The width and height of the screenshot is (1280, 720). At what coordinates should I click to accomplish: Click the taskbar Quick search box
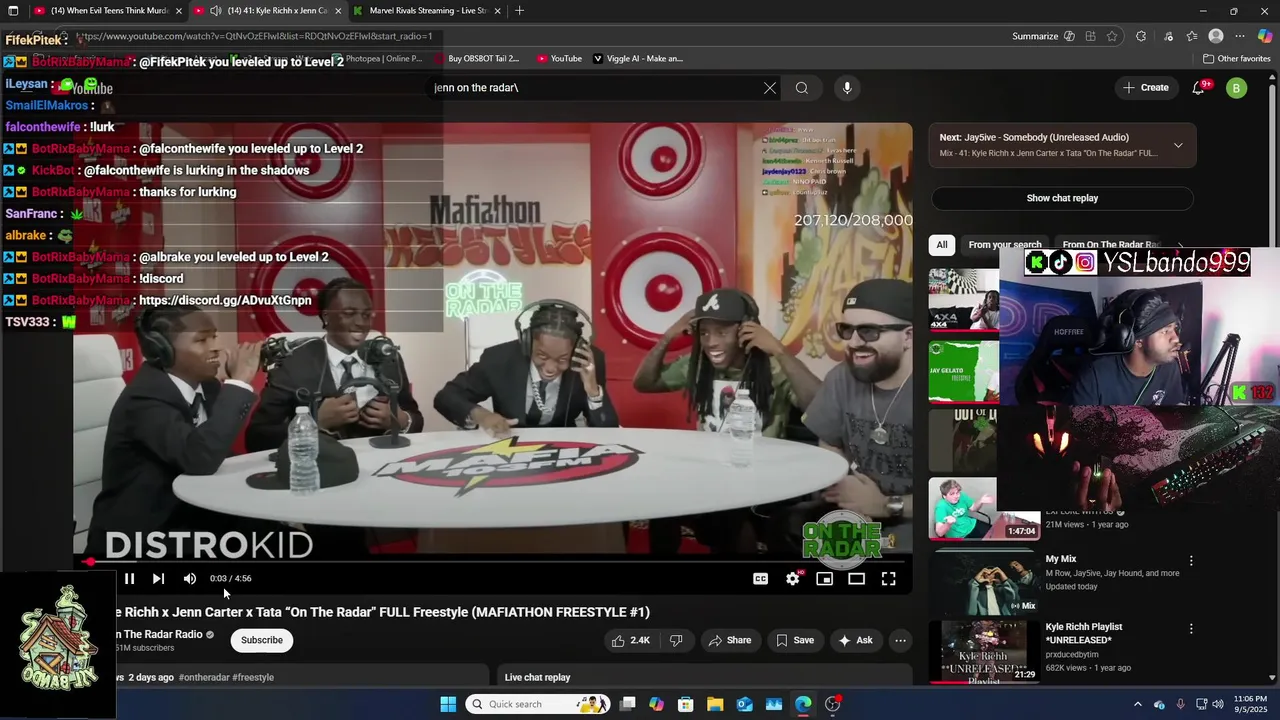pyautogui.click(x=536, y=704)
